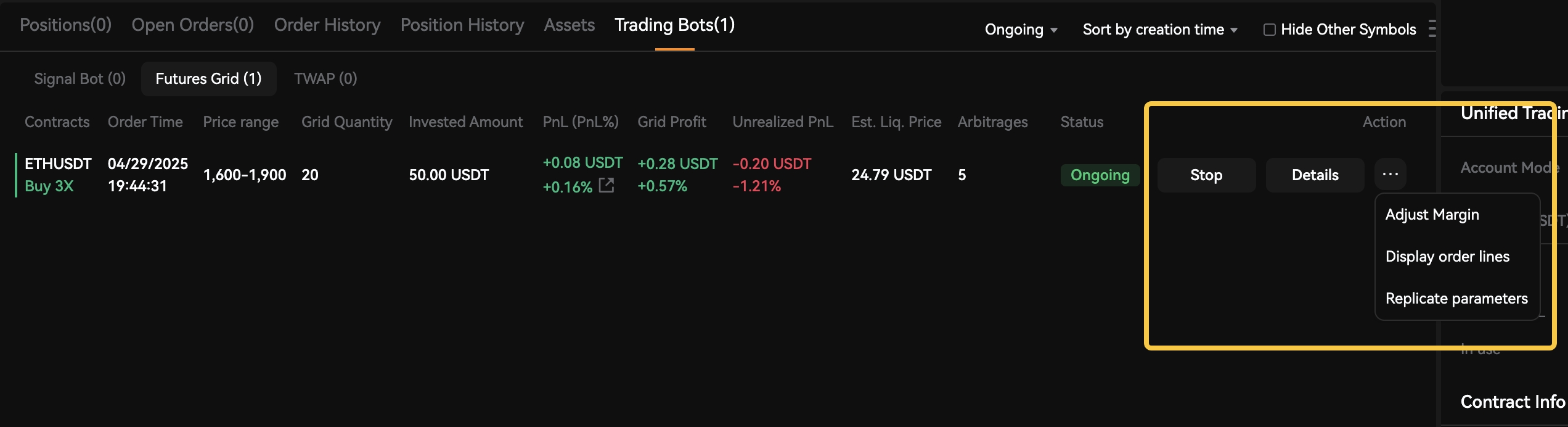The width and height of the screenshot is (1568, 427).
Task: Open the Sort by creation time dropdown
Action: pyautogui.click(x=1160, y=30)
